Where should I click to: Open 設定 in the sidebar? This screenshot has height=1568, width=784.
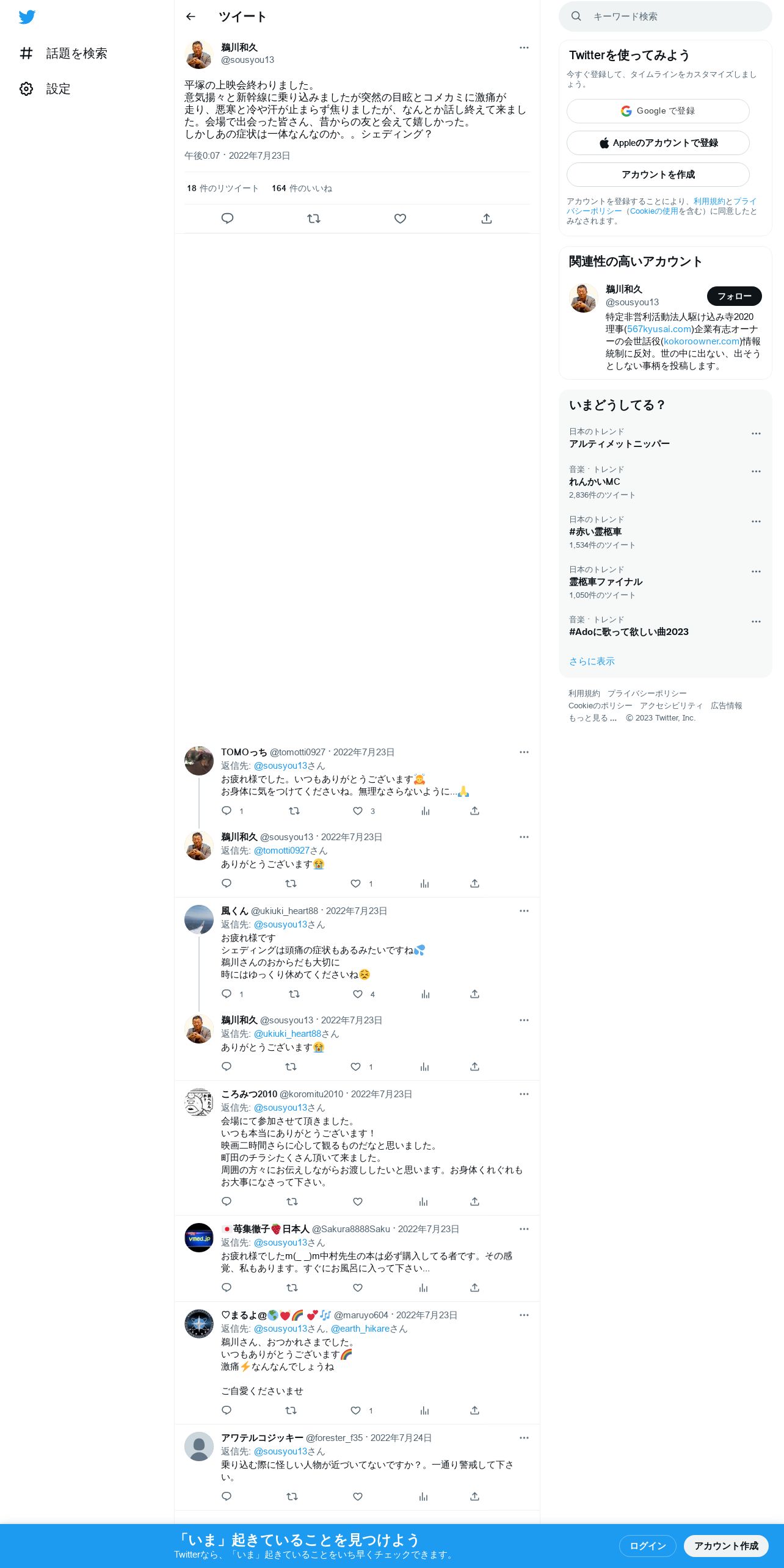(x=45, y=89)
